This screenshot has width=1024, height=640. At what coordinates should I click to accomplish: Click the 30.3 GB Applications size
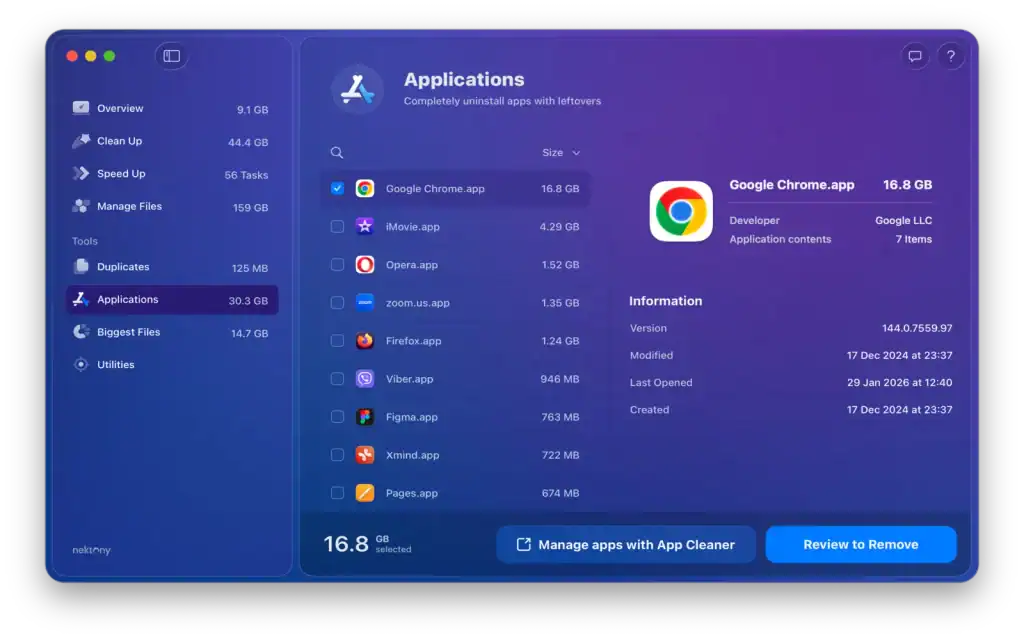pos(248,300)
